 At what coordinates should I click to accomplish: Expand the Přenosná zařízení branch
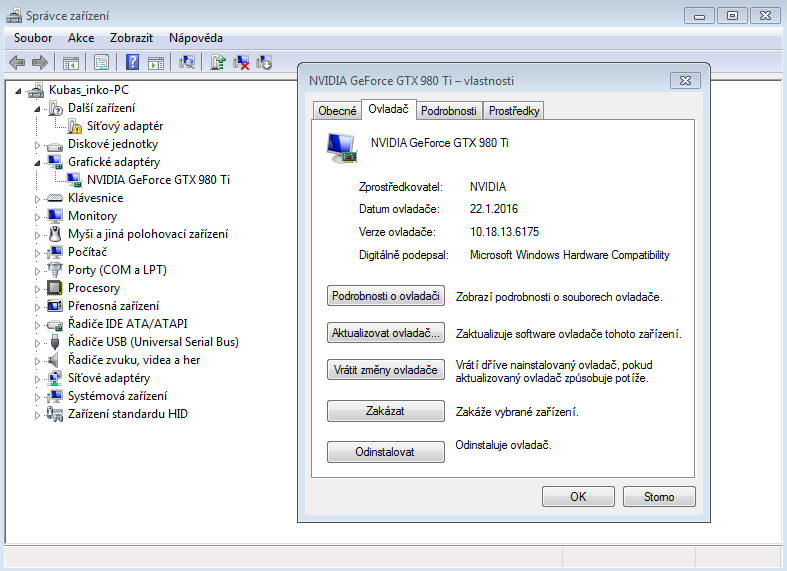click(x=37, y=307)
